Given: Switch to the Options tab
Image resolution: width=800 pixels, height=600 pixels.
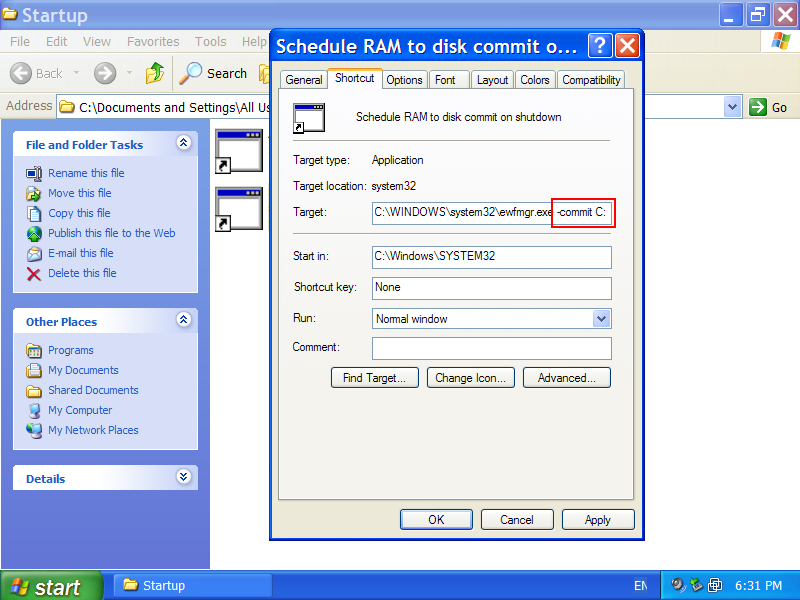Looking at the screenshot, I should tap(404, 80).
